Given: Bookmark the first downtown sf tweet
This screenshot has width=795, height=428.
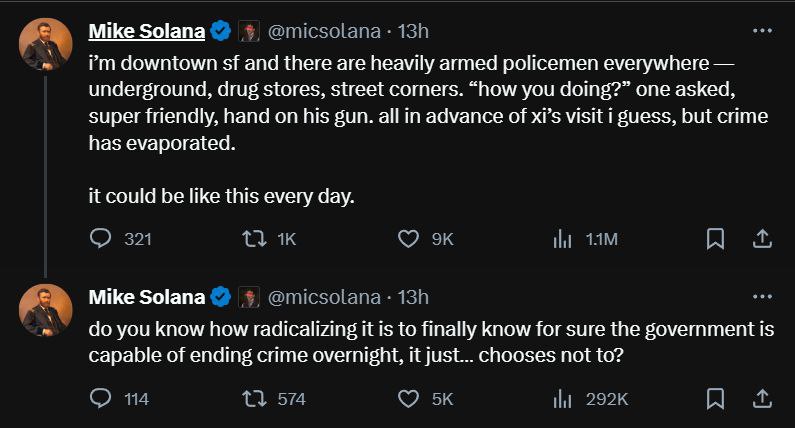Looking at the screenshot, I should 715,239.
